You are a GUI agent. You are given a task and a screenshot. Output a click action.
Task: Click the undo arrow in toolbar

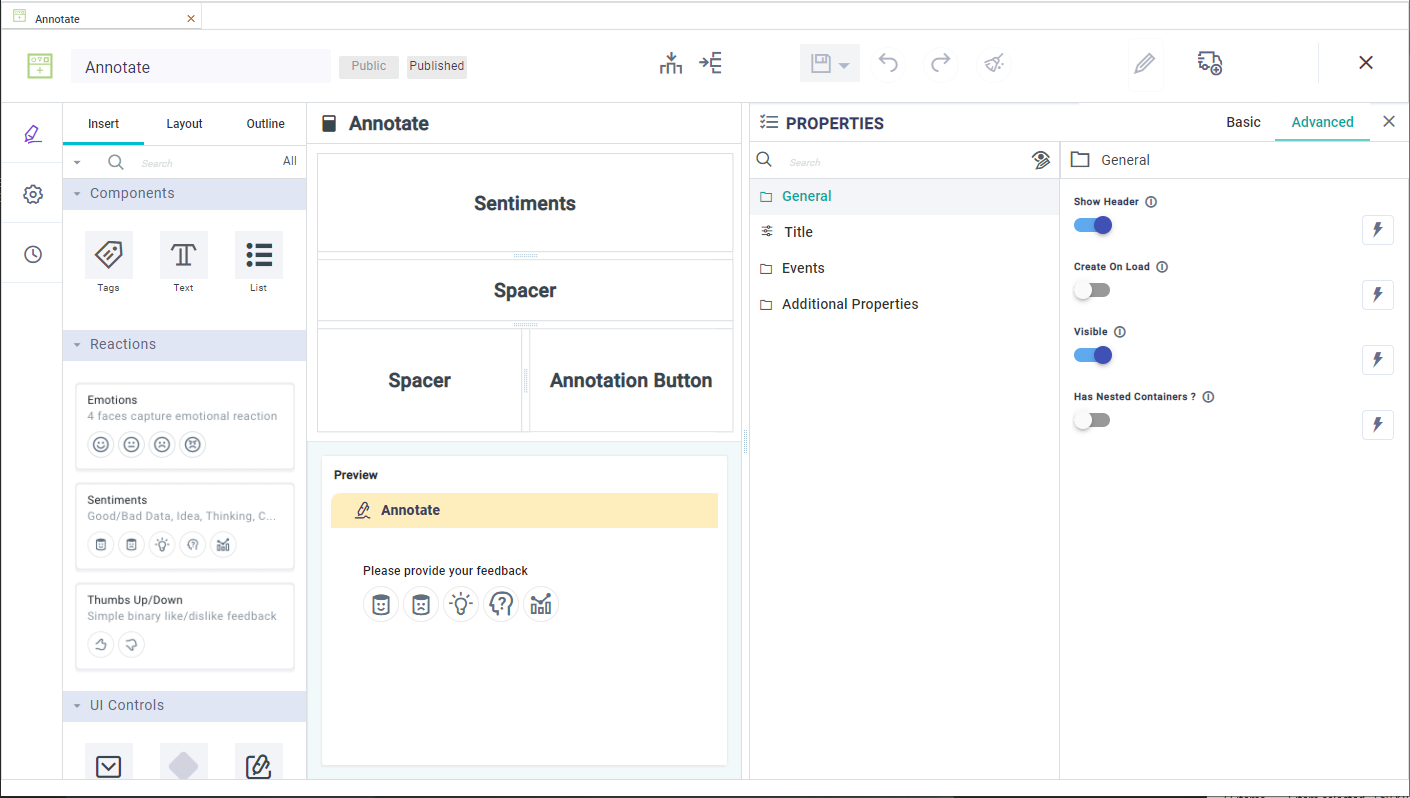pos(888,64)
